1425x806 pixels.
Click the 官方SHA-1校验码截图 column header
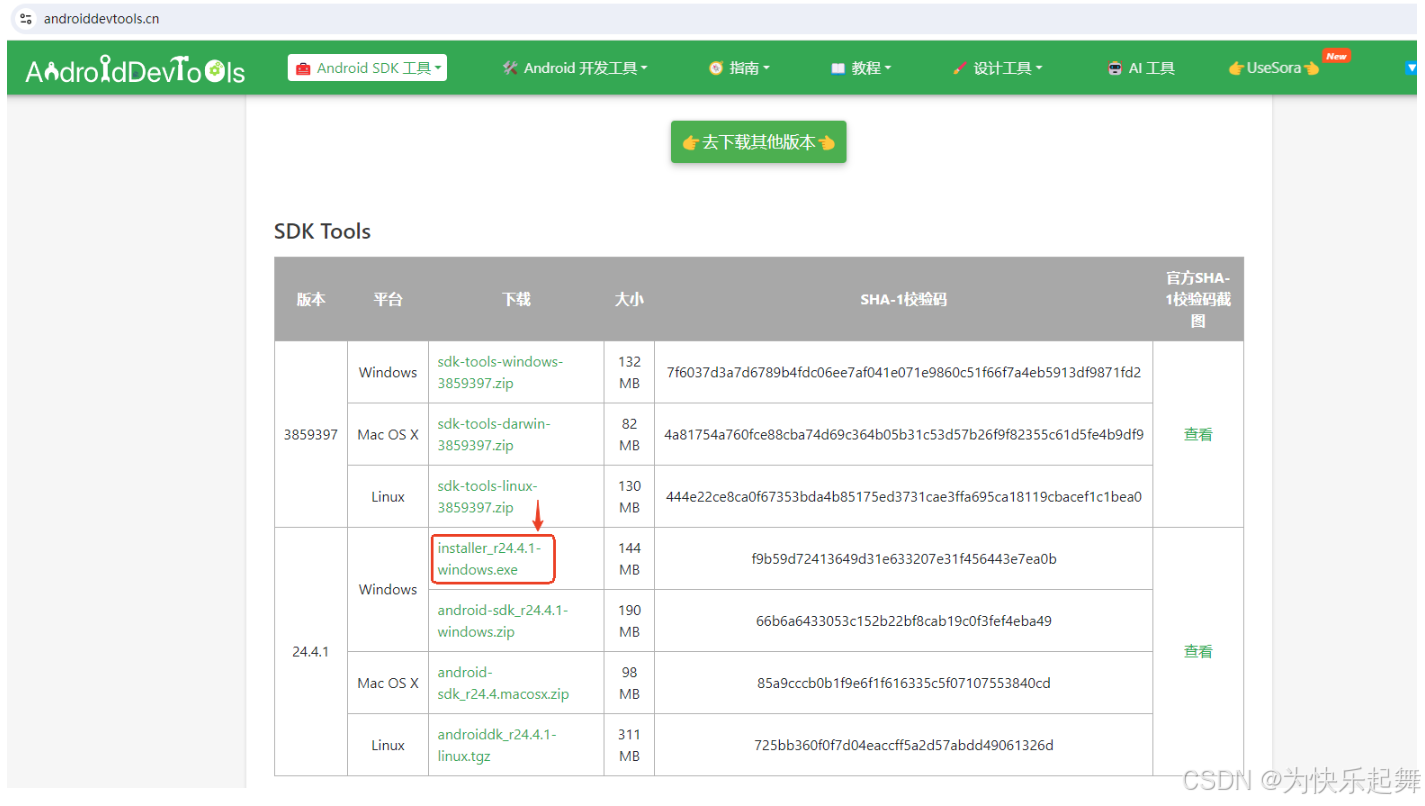point(1198,299)
